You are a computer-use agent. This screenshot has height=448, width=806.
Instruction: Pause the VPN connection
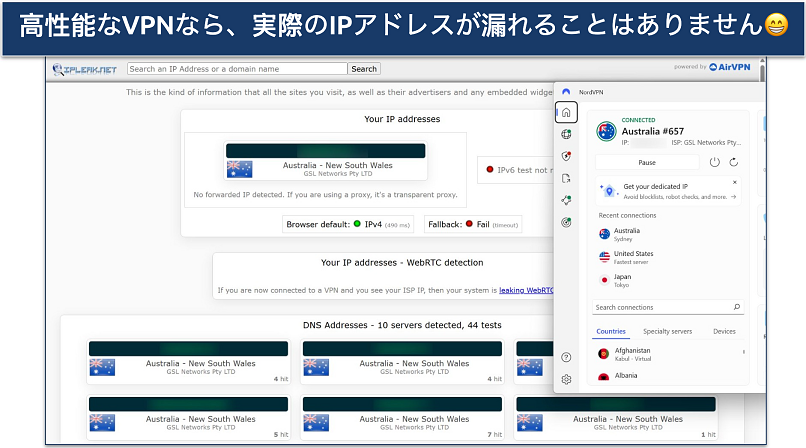click(647, 162)
